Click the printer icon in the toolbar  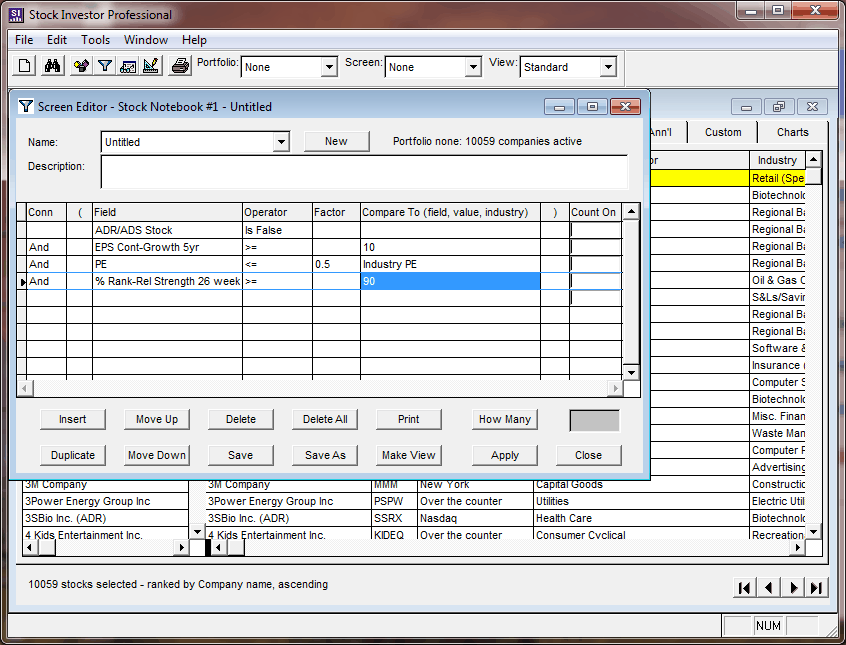(x=180, y=67)
